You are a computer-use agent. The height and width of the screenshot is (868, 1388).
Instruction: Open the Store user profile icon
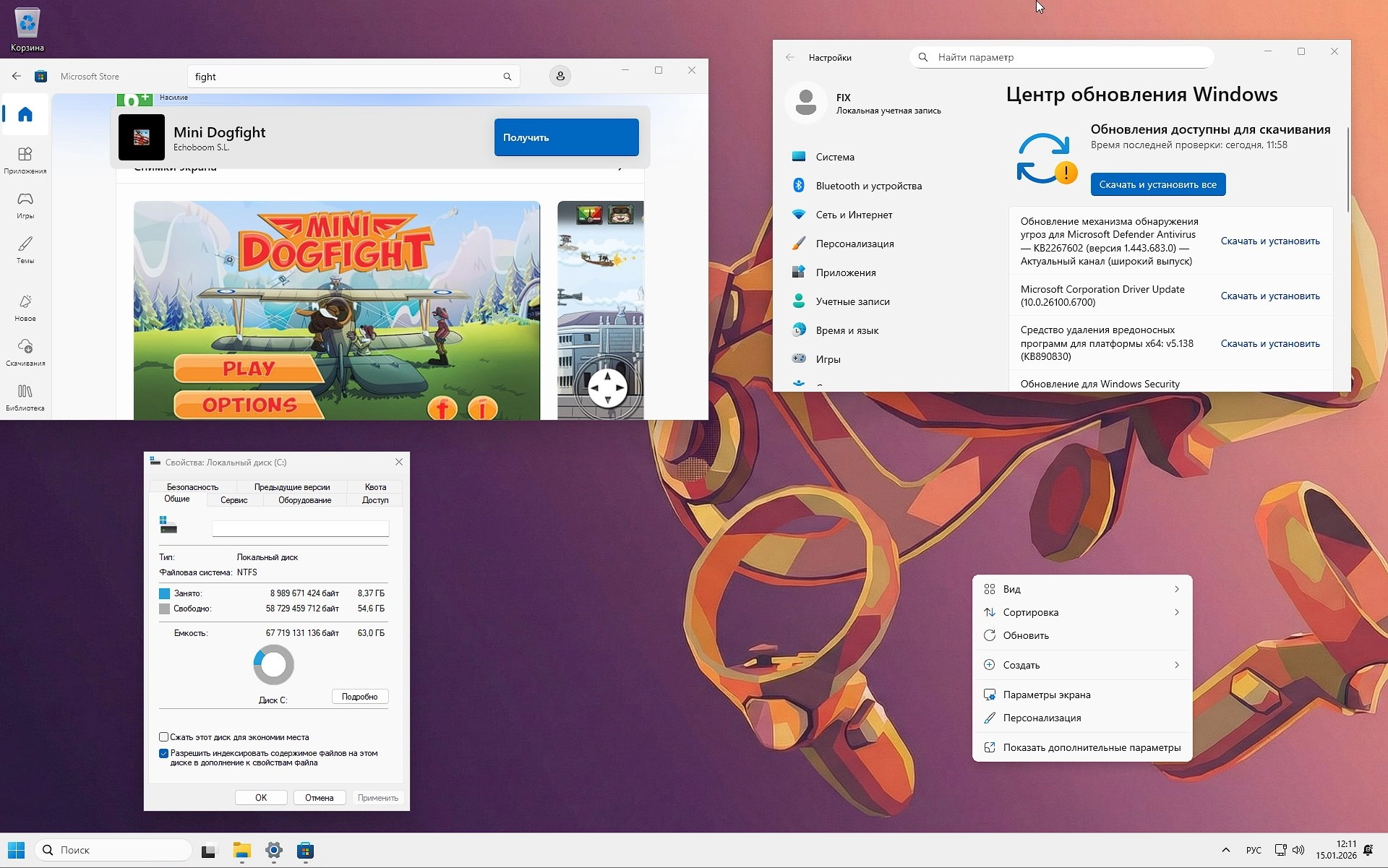click(x=560, y=76)
